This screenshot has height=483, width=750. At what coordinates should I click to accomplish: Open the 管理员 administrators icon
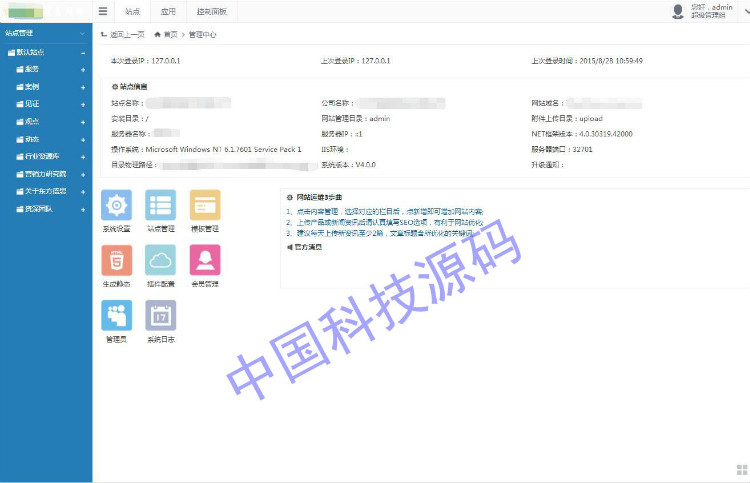[116, 315]
